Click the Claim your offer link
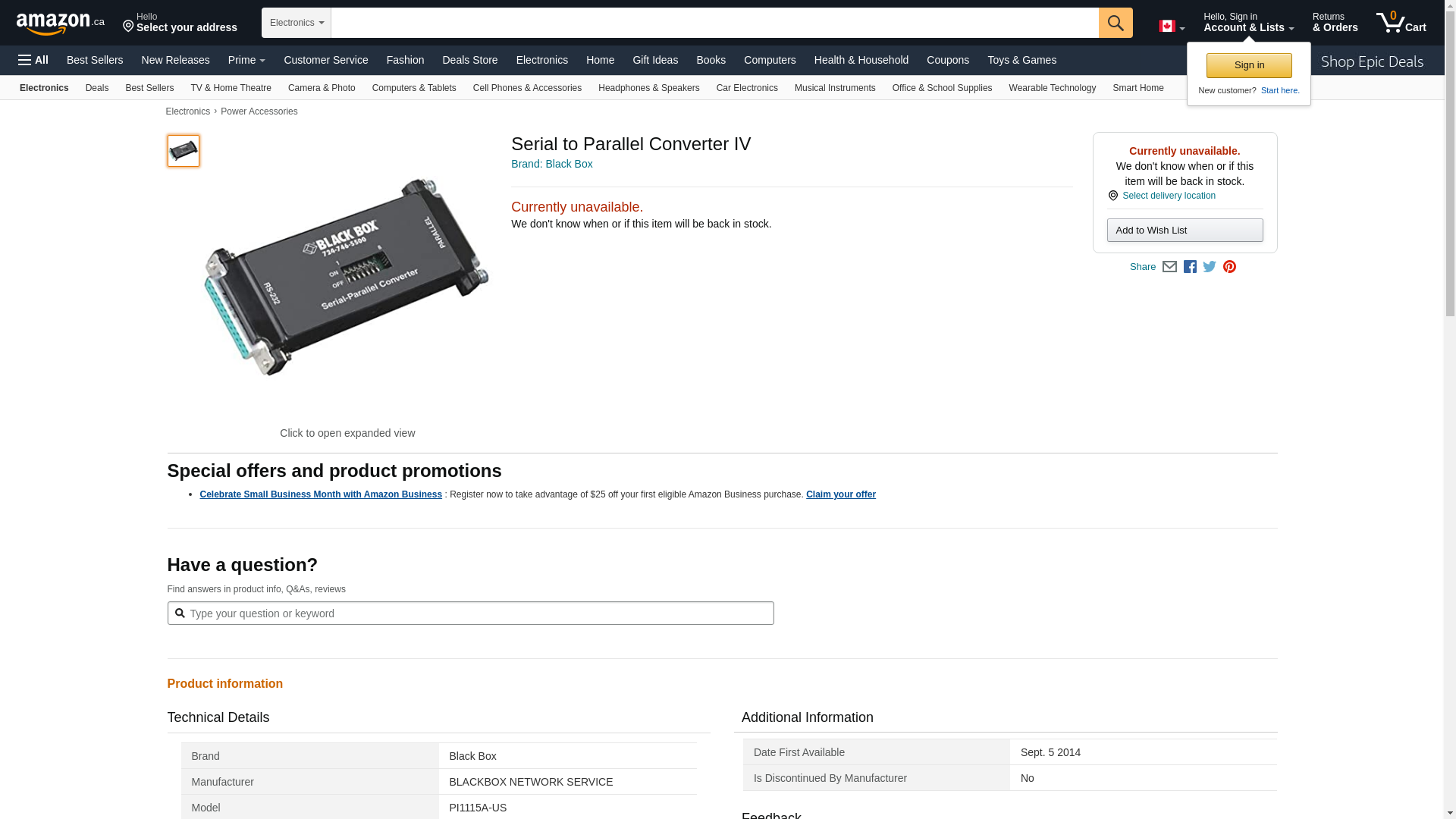Image resolution: width=1456 pixels, height=819 pixels. [840, 494]
